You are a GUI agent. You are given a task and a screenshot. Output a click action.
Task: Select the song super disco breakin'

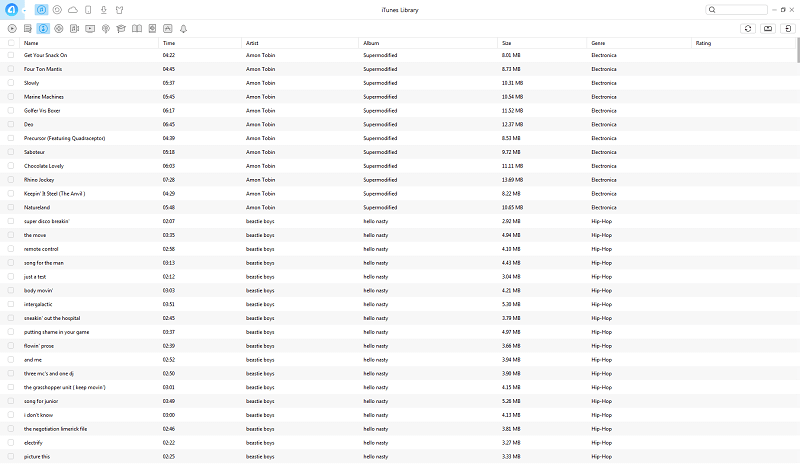click(x=46, y=221)
